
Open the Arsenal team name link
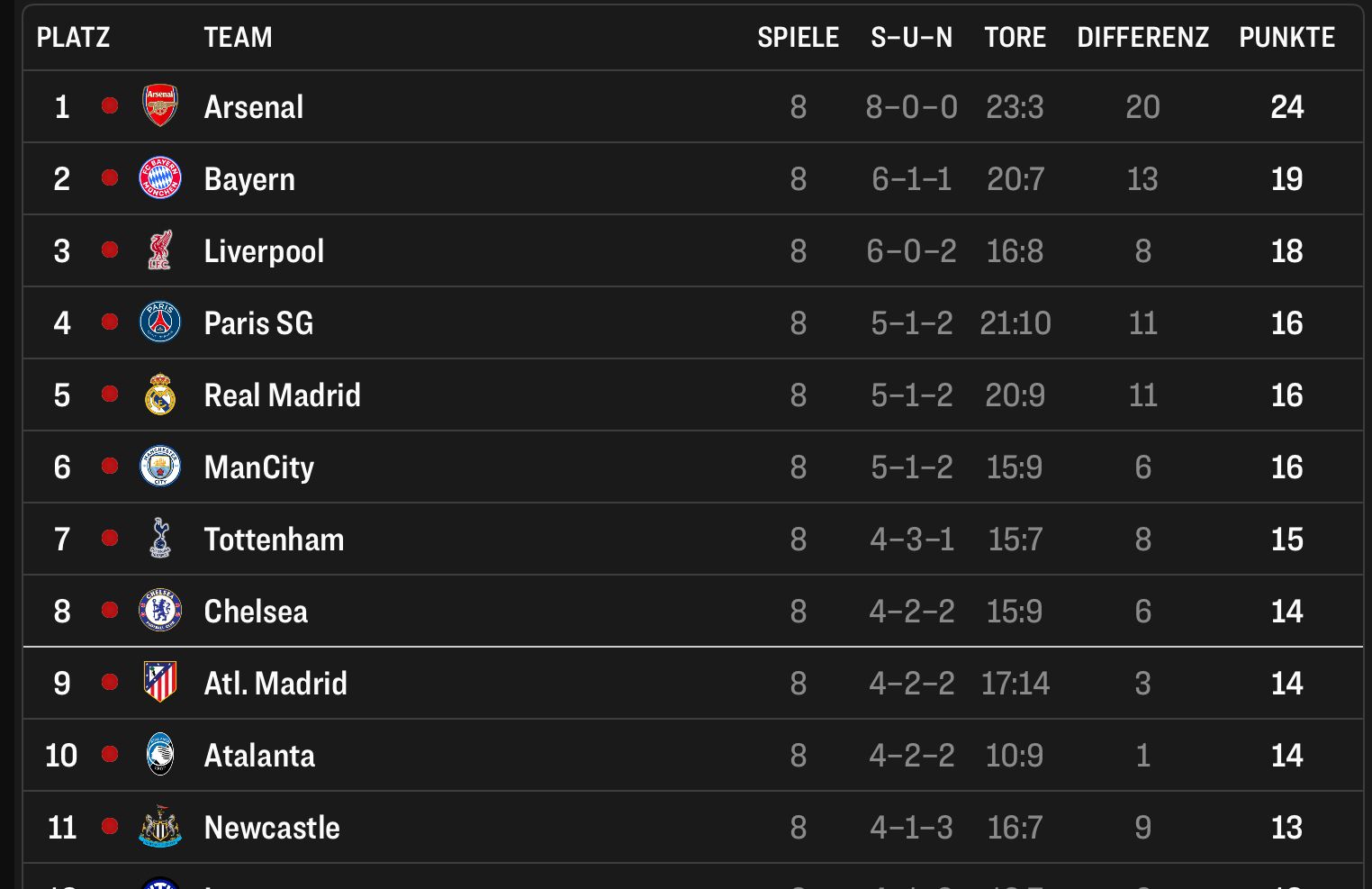click(x=254, y=107)
